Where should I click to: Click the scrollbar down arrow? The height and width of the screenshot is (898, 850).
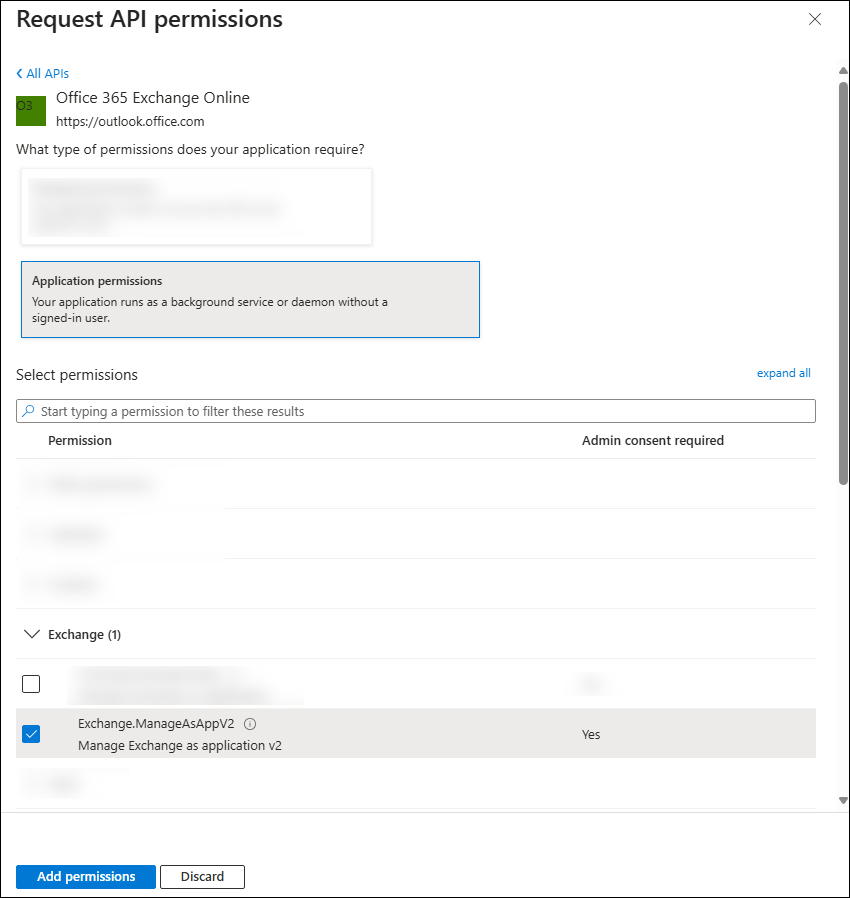tap(843, 801)
